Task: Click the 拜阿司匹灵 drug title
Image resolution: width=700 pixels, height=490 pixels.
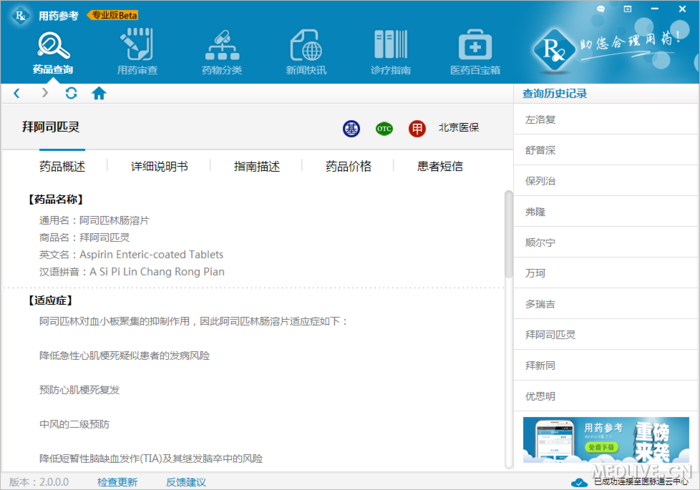Action: [51, 127]
